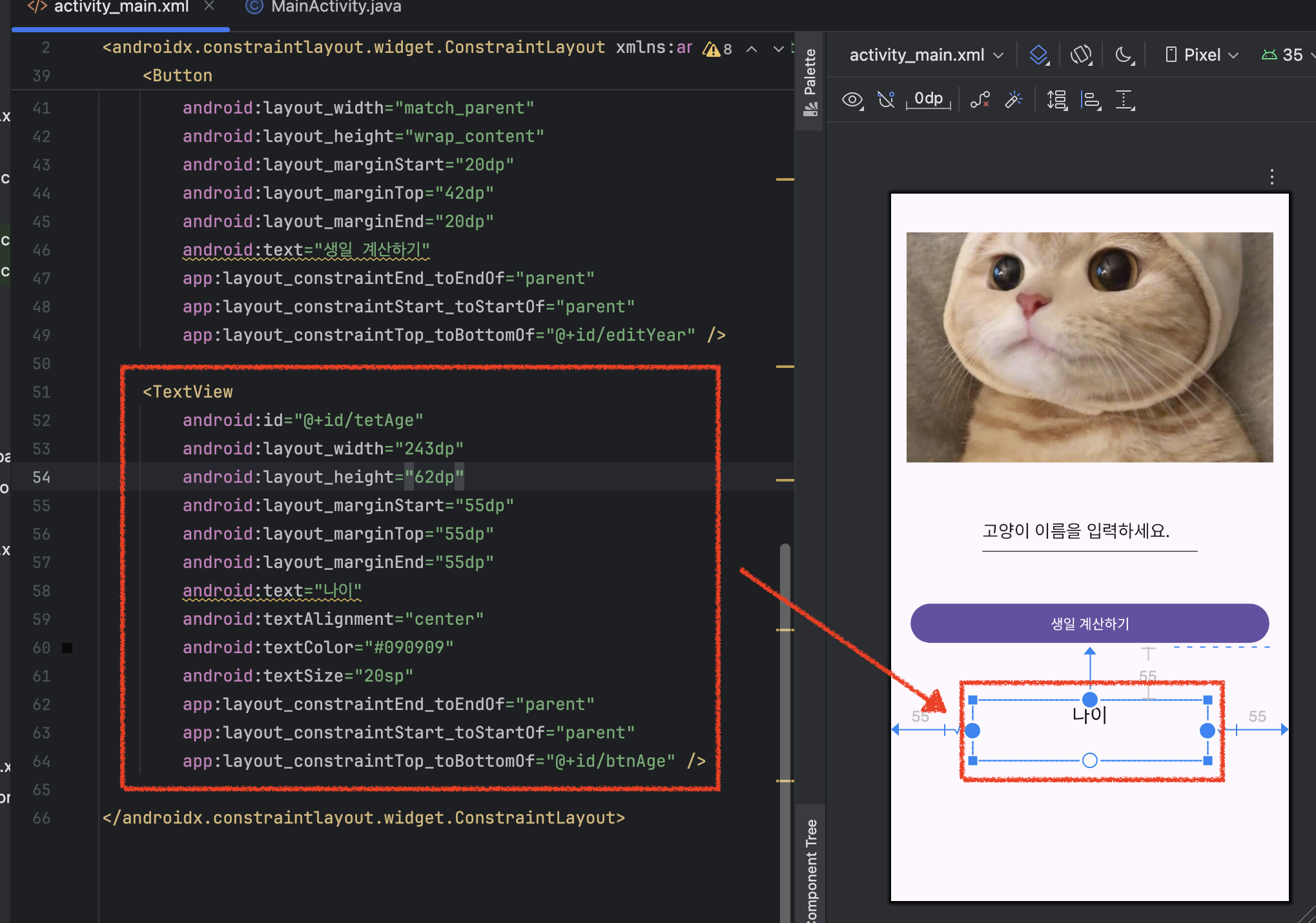
Task: Click Clear All Constraints icon
Action: pos(980,100)
